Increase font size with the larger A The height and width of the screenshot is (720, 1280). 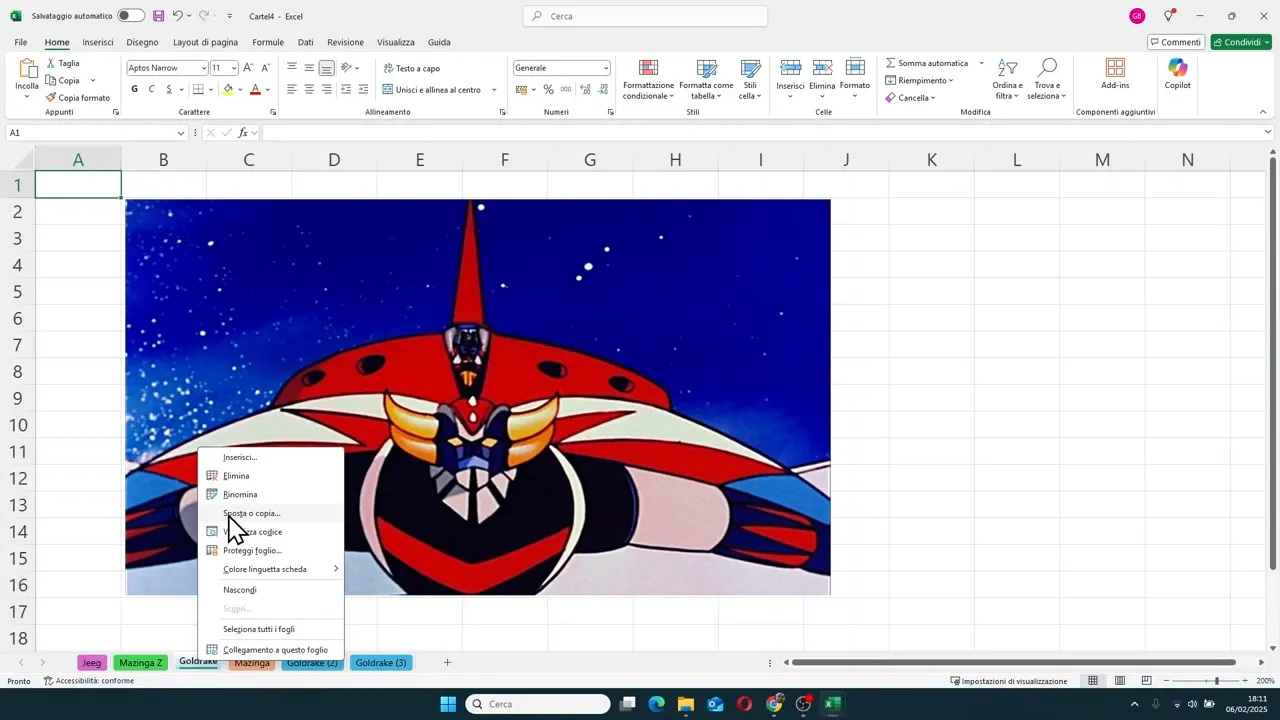click(248, 68)
